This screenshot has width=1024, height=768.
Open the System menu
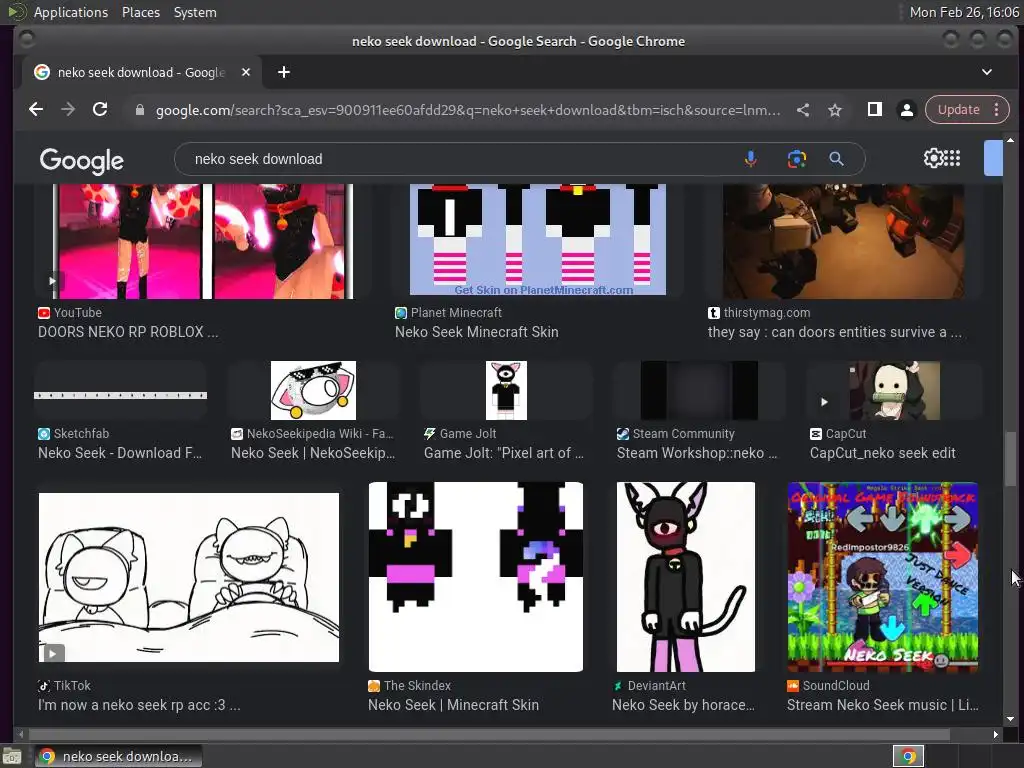point(195,12)
